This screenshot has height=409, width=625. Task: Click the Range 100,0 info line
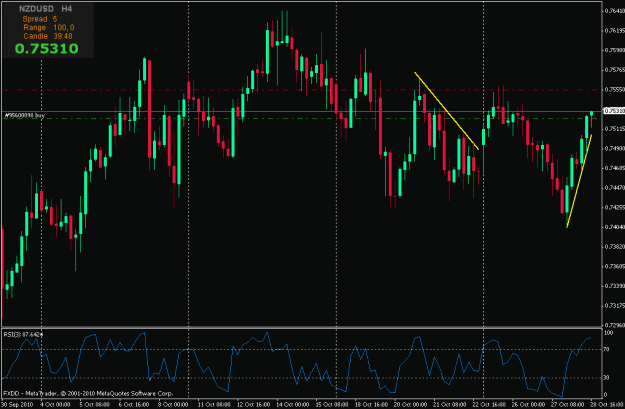pyautogui.click(x=49, y=28)
